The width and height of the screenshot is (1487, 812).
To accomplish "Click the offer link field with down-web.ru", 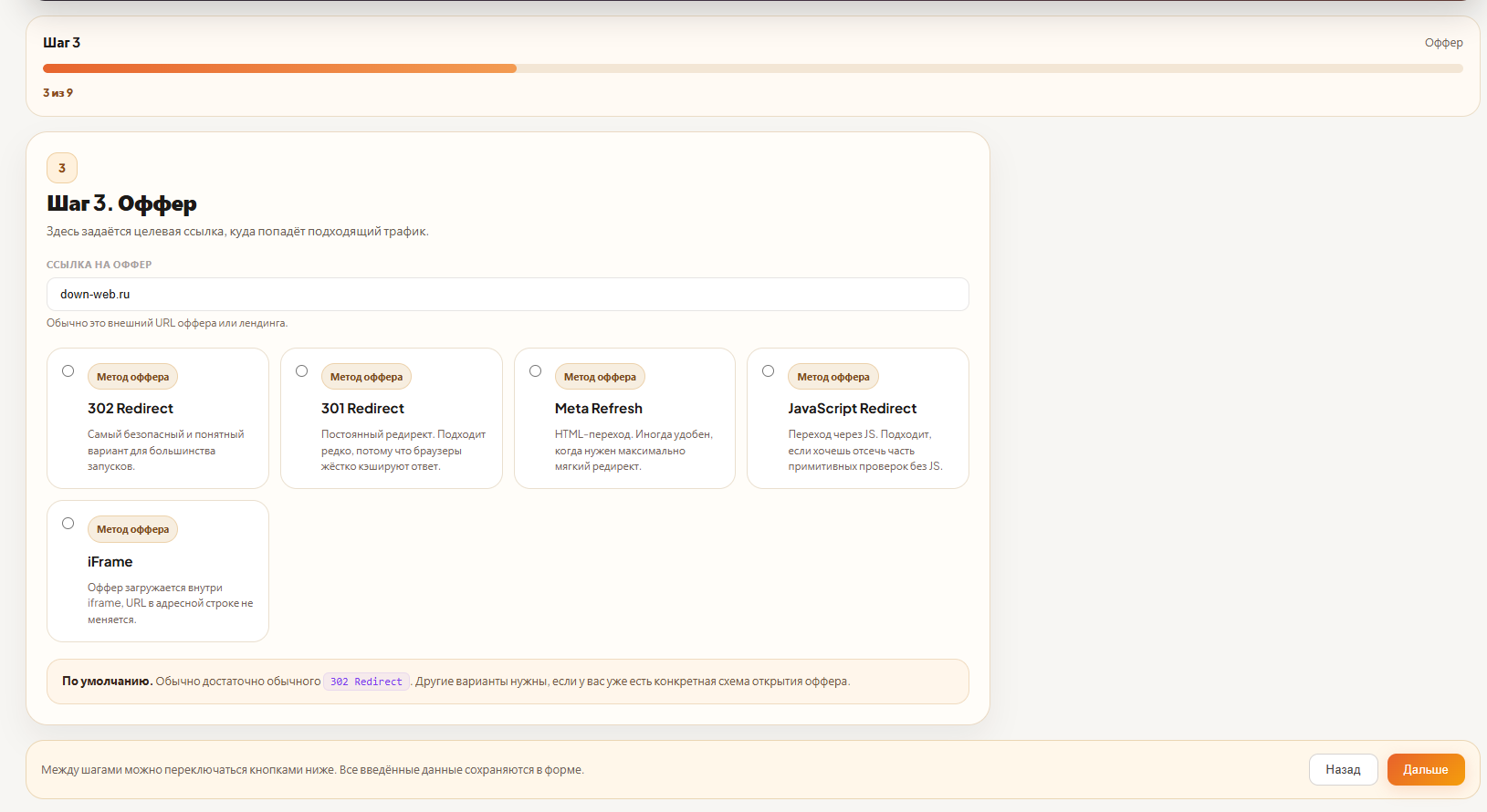I will pos(507,295).
